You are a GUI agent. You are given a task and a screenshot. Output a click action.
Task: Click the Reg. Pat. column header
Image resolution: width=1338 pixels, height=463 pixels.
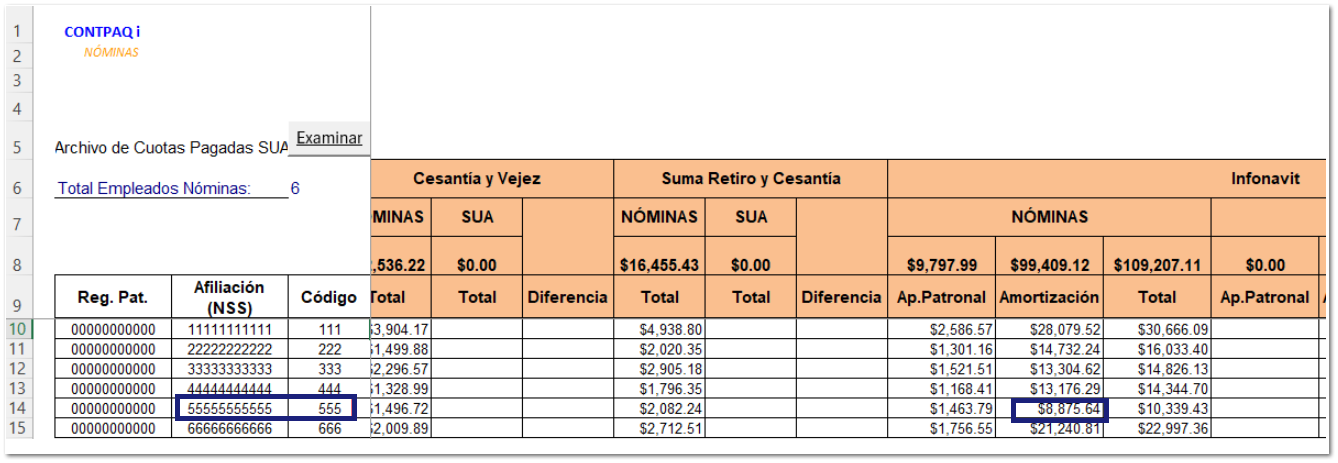tap(112, 297)
